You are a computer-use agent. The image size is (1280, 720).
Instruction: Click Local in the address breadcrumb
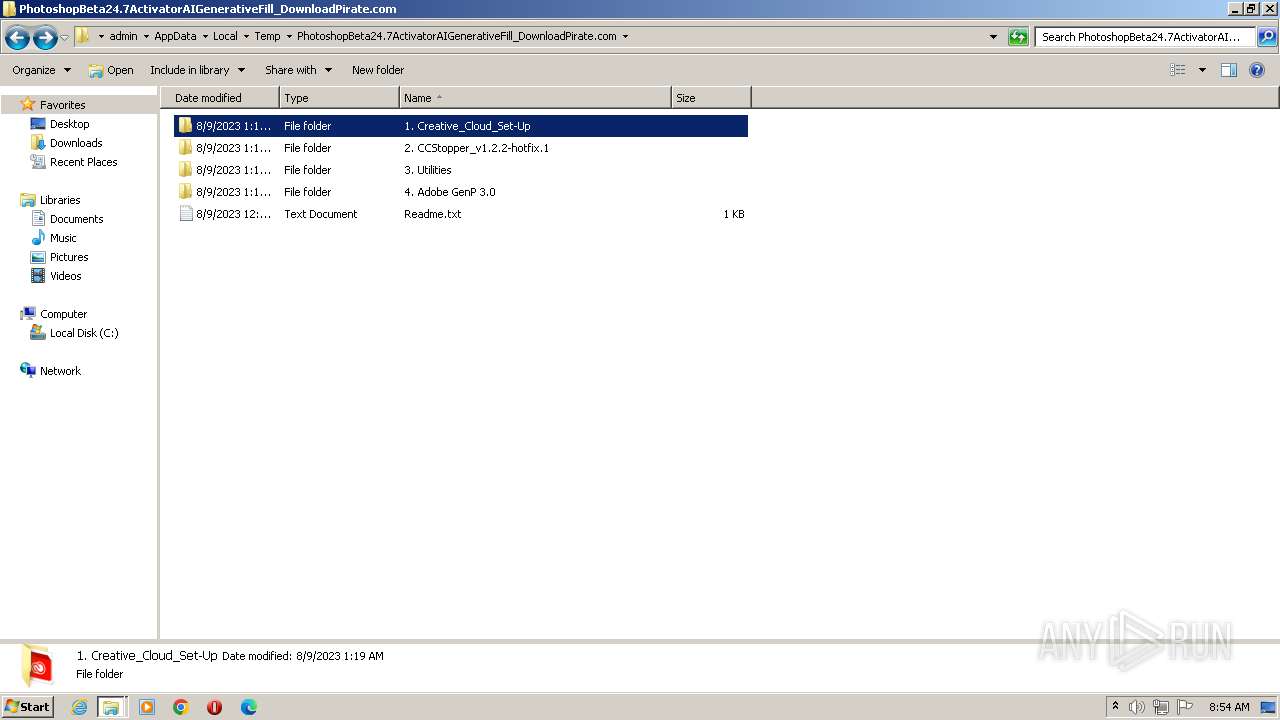coord(225,36)
